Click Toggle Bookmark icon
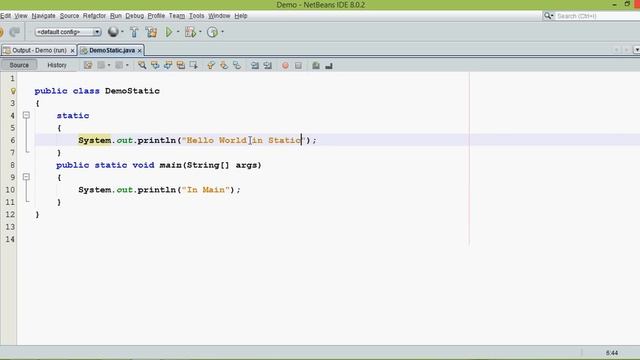 [237, 65]
